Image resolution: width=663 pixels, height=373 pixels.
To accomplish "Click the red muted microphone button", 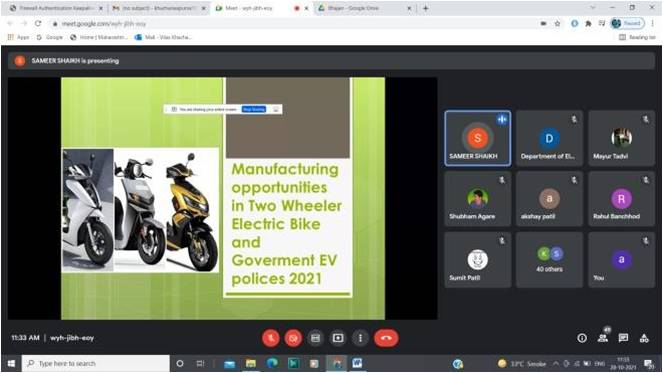I will coord(271,338).
